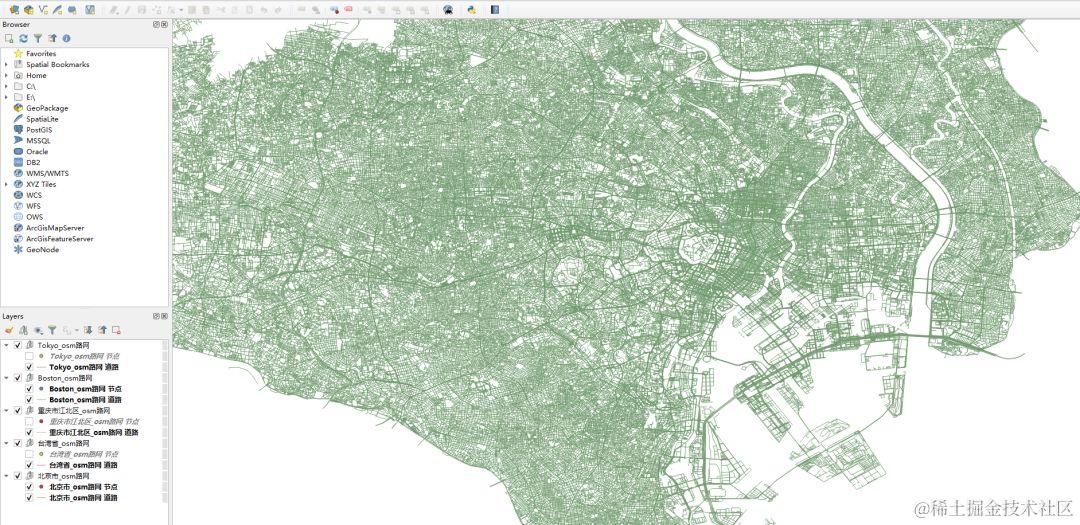Image resolution: width=1080 pixels, height=525 pixels.
Task: Collapse the 北京市_osm路网 group
Action: coord(7,476)
